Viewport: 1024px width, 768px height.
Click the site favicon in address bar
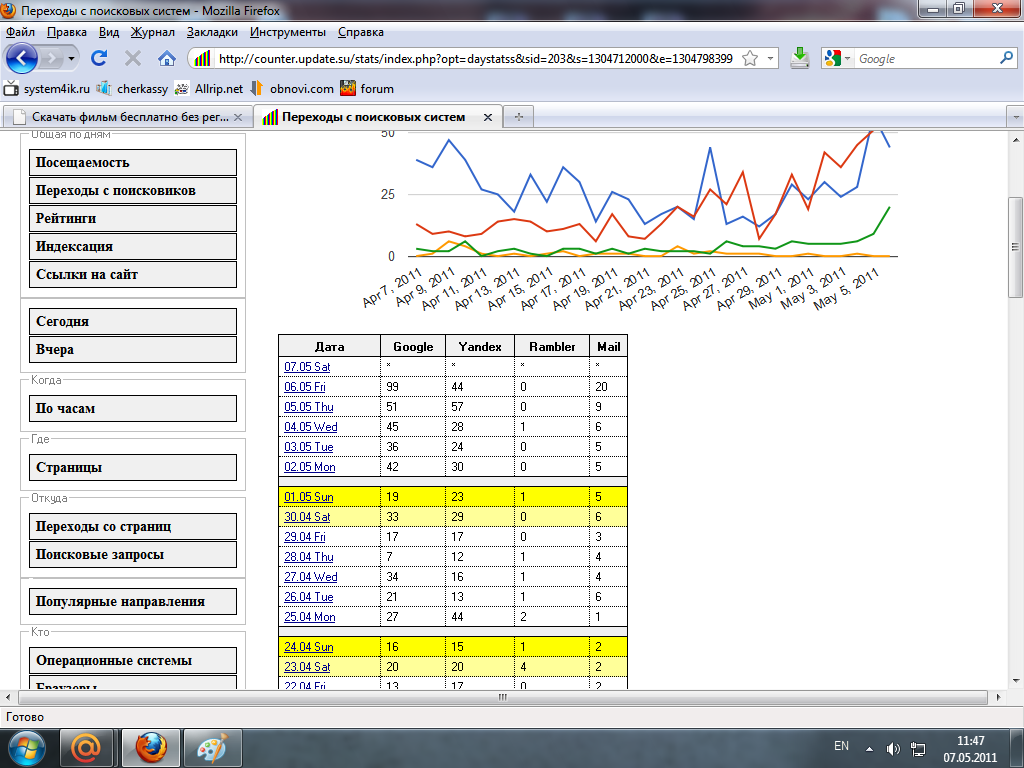(x=202, y=59)
